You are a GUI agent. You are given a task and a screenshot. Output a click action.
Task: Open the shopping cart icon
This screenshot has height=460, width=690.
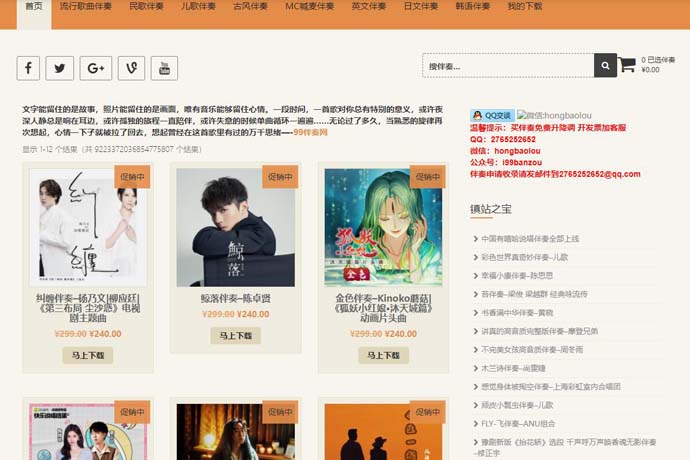tap(627, 65)
